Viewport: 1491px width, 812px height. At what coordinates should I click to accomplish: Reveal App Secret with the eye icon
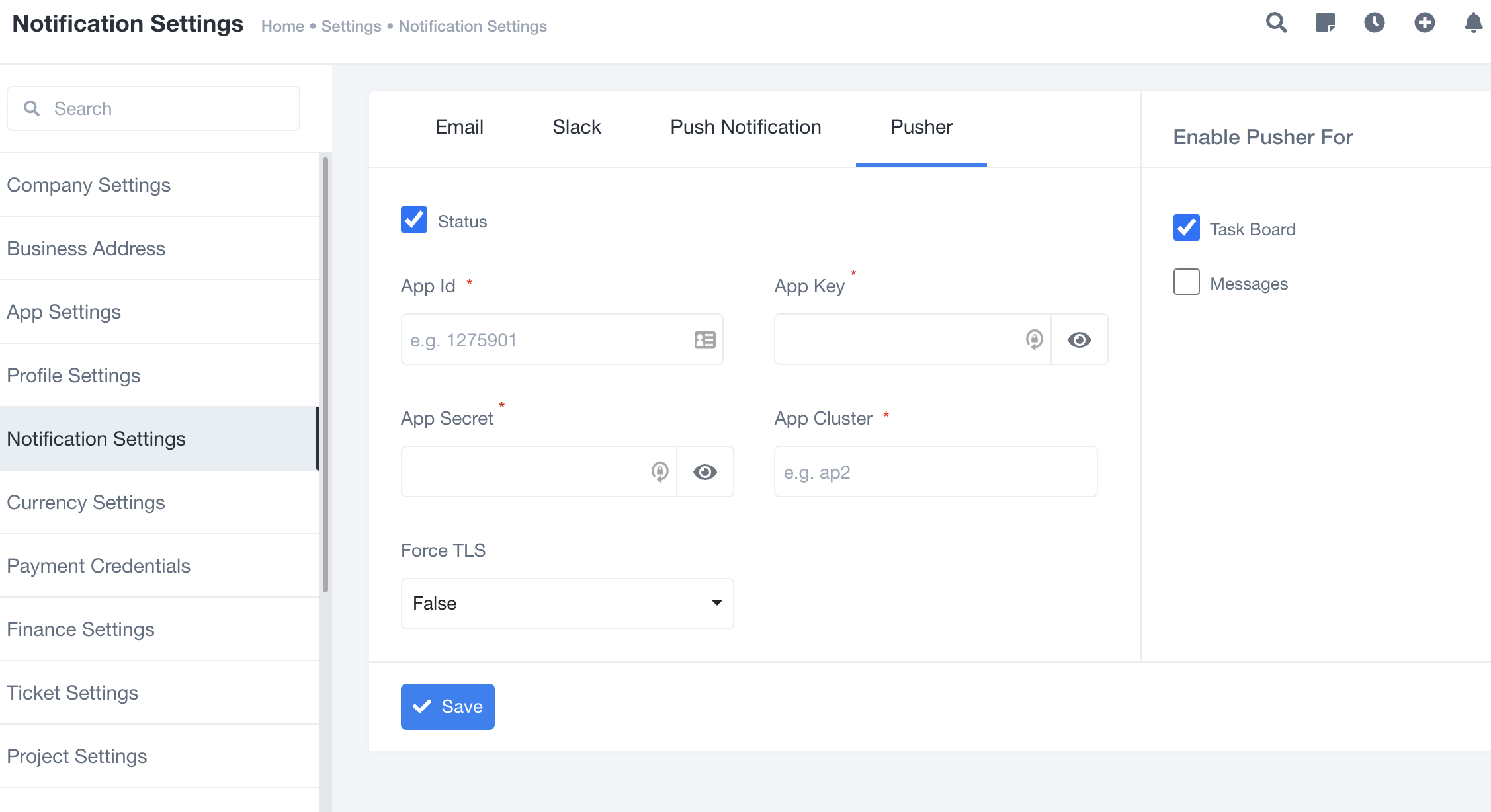pyautogui.click(x=704, y=472)
